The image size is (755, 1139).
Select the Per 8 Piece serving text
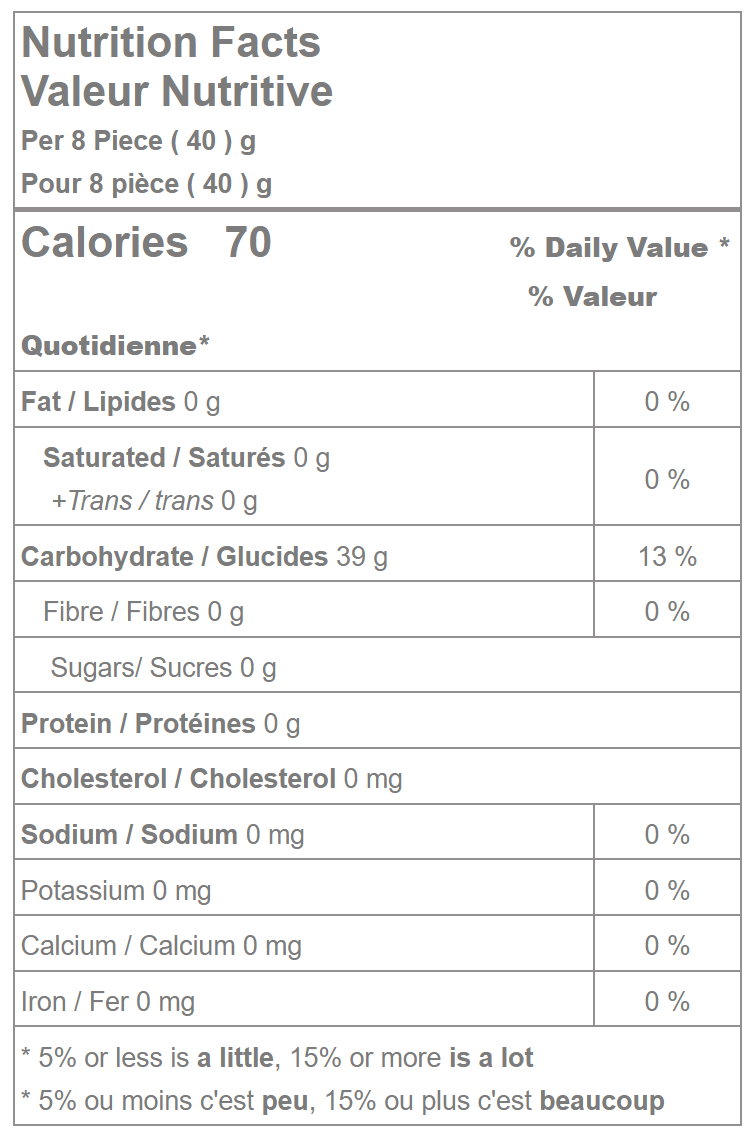(x=138, y=141)
